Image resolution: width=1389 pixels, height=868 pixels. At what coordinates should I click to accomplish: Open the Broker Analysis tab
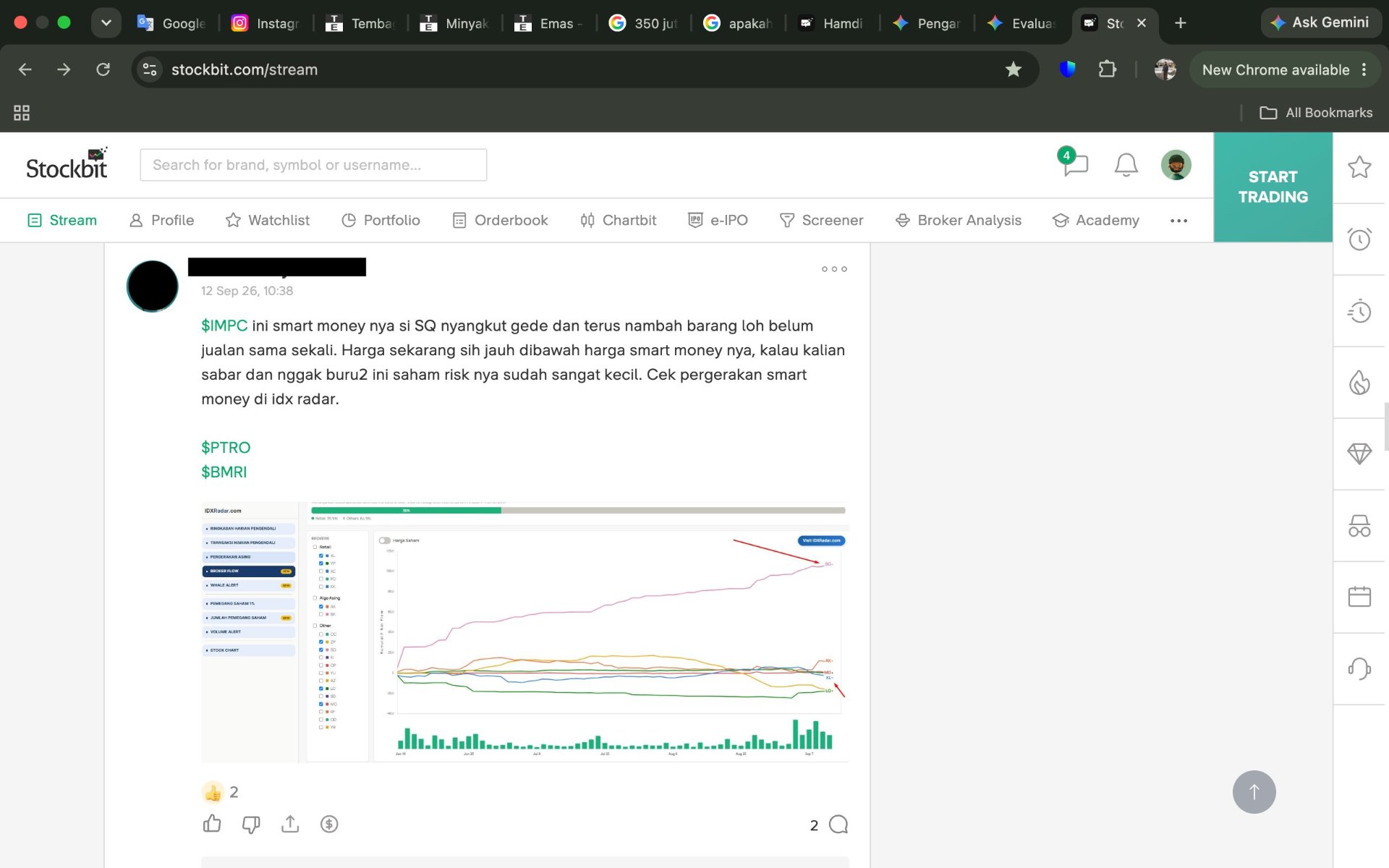point(958,220)
